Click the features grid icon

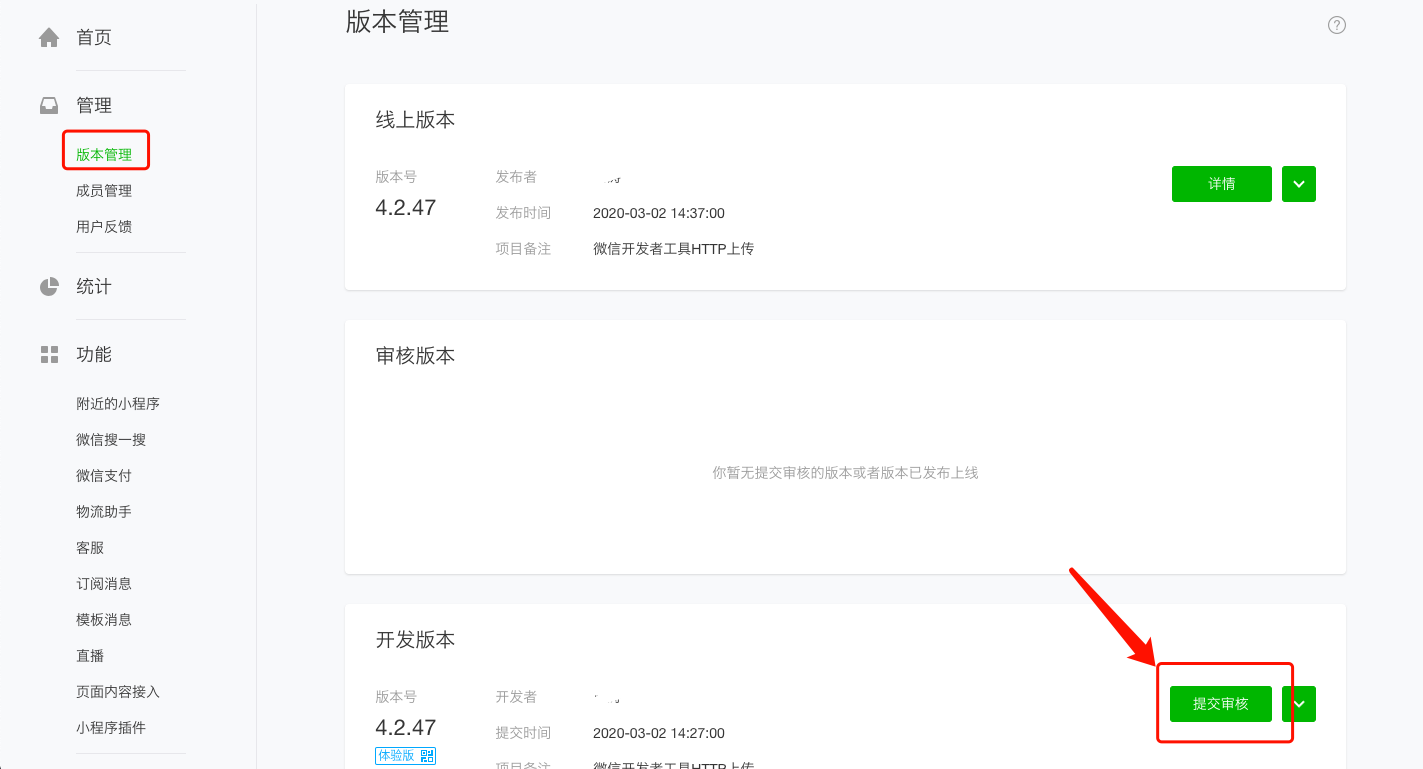[x=49, y=354]
